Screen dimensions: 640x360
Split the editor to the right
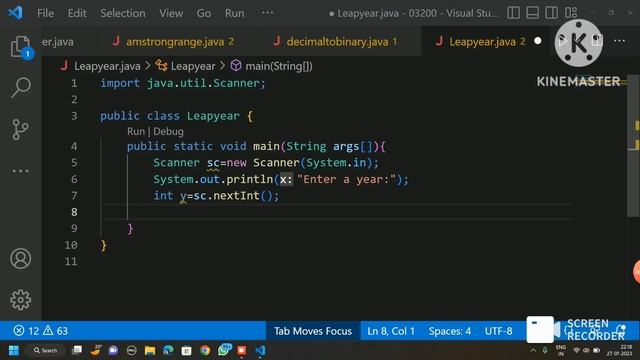tap(597, 41)
